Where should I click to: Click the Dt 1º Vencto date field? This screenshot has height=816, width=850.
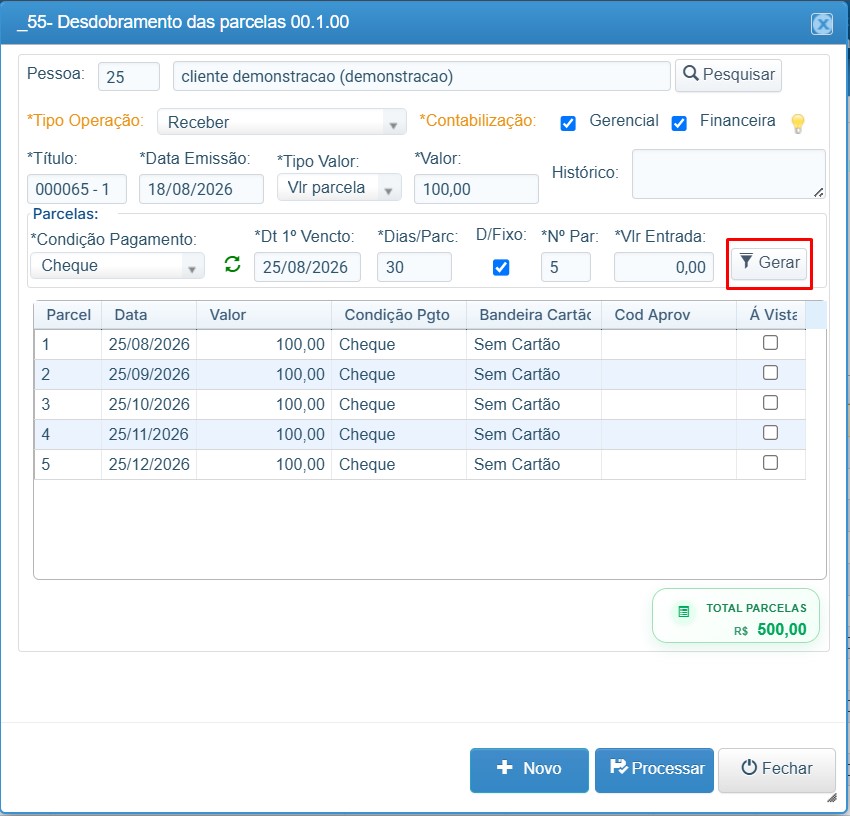pos(307,267)
